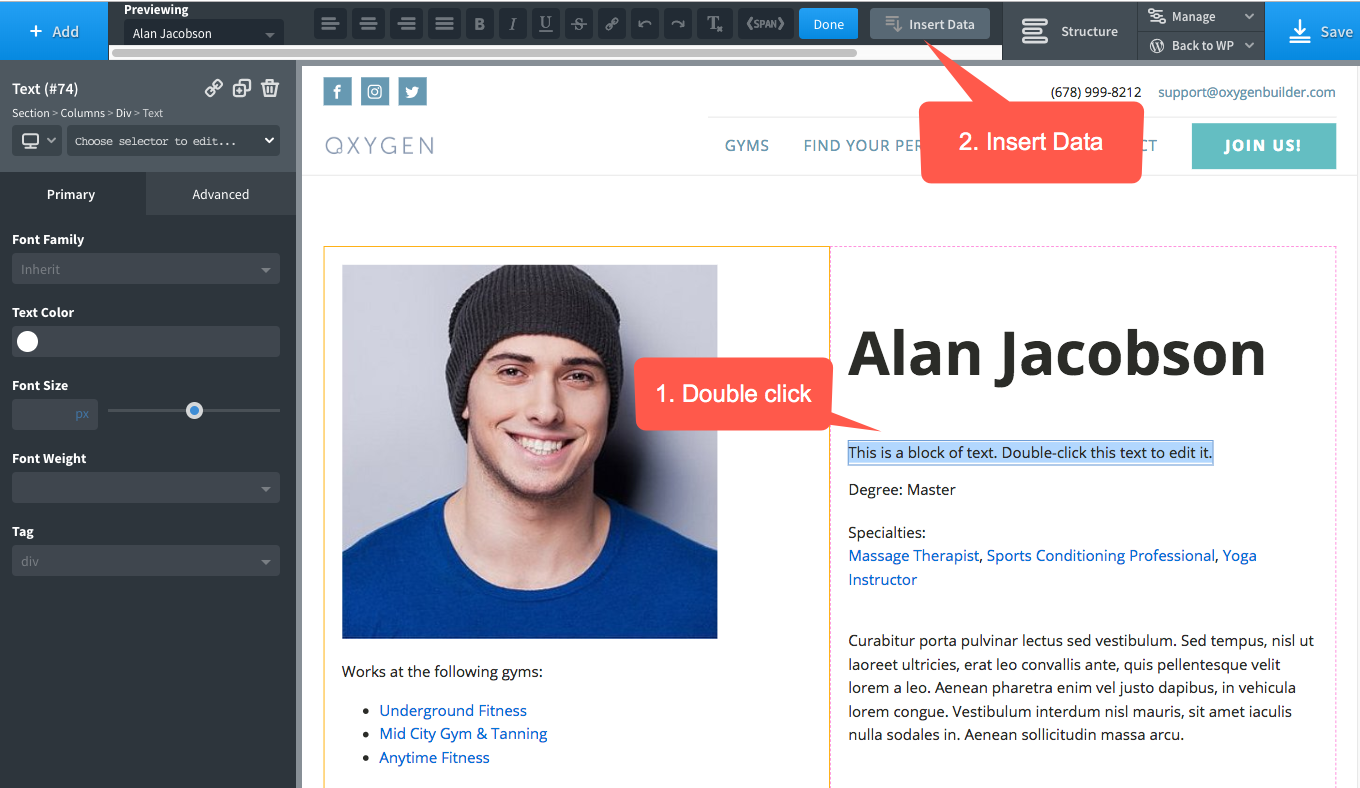
Task: Click Section in the breadcrumb
Action: (x=31, y=113)
